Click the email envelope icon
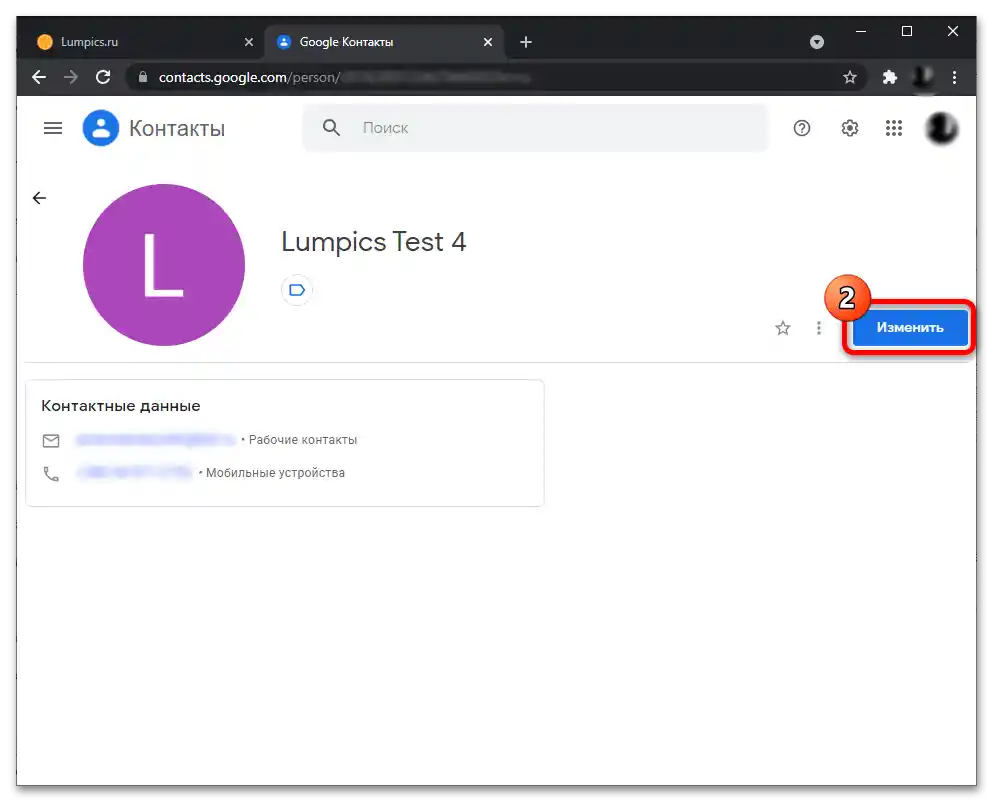993x802 pixels. [x=51, y=440]
